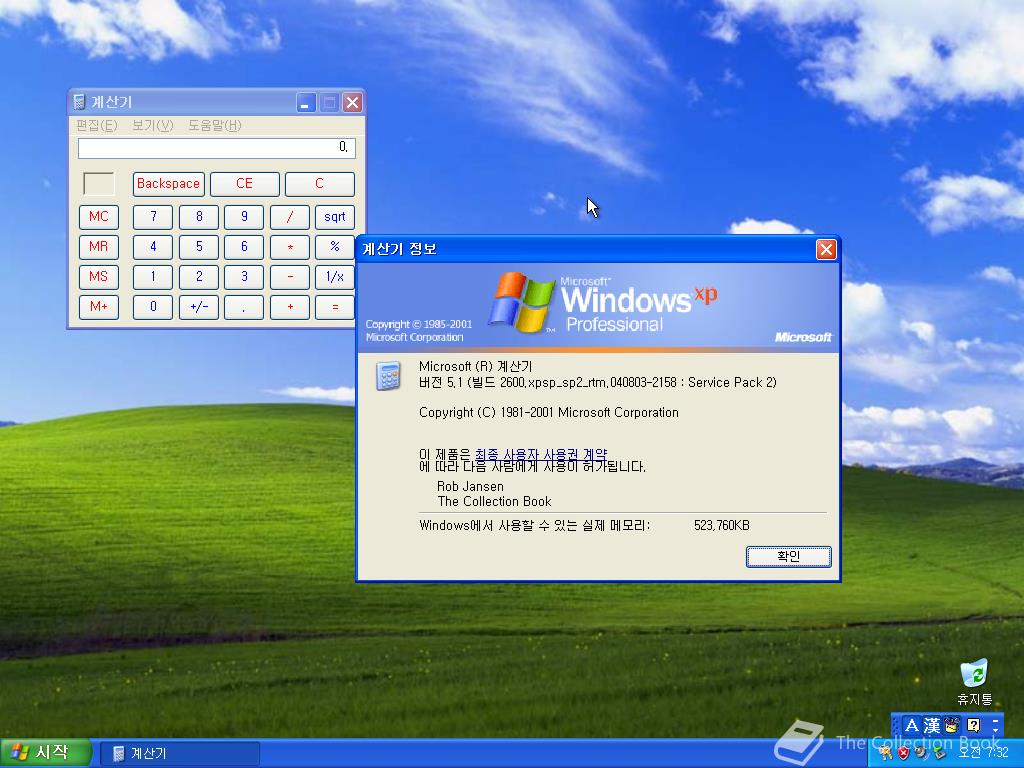Click the minus (-) button

(x=289, y=277)
